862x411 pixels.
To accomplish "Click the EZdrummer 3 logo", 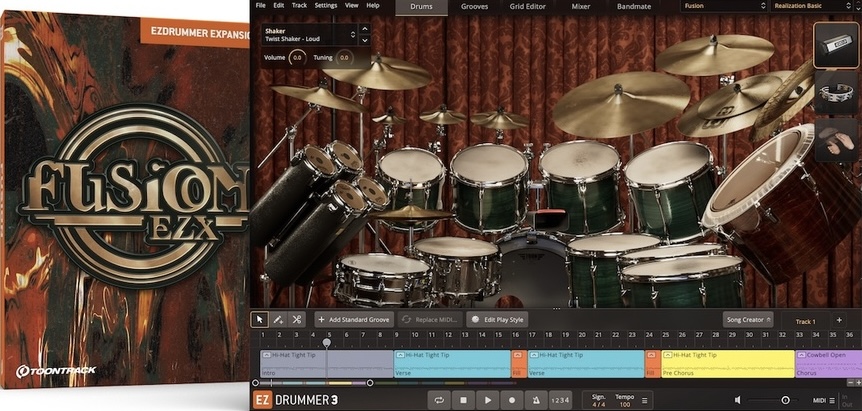I will 295,400.
